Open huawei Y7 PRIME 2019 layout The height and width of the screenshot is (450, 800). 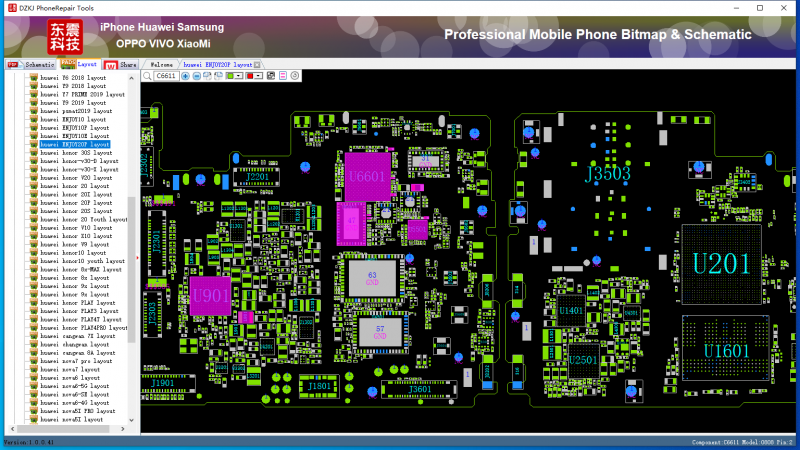click(x=82, y=94)
